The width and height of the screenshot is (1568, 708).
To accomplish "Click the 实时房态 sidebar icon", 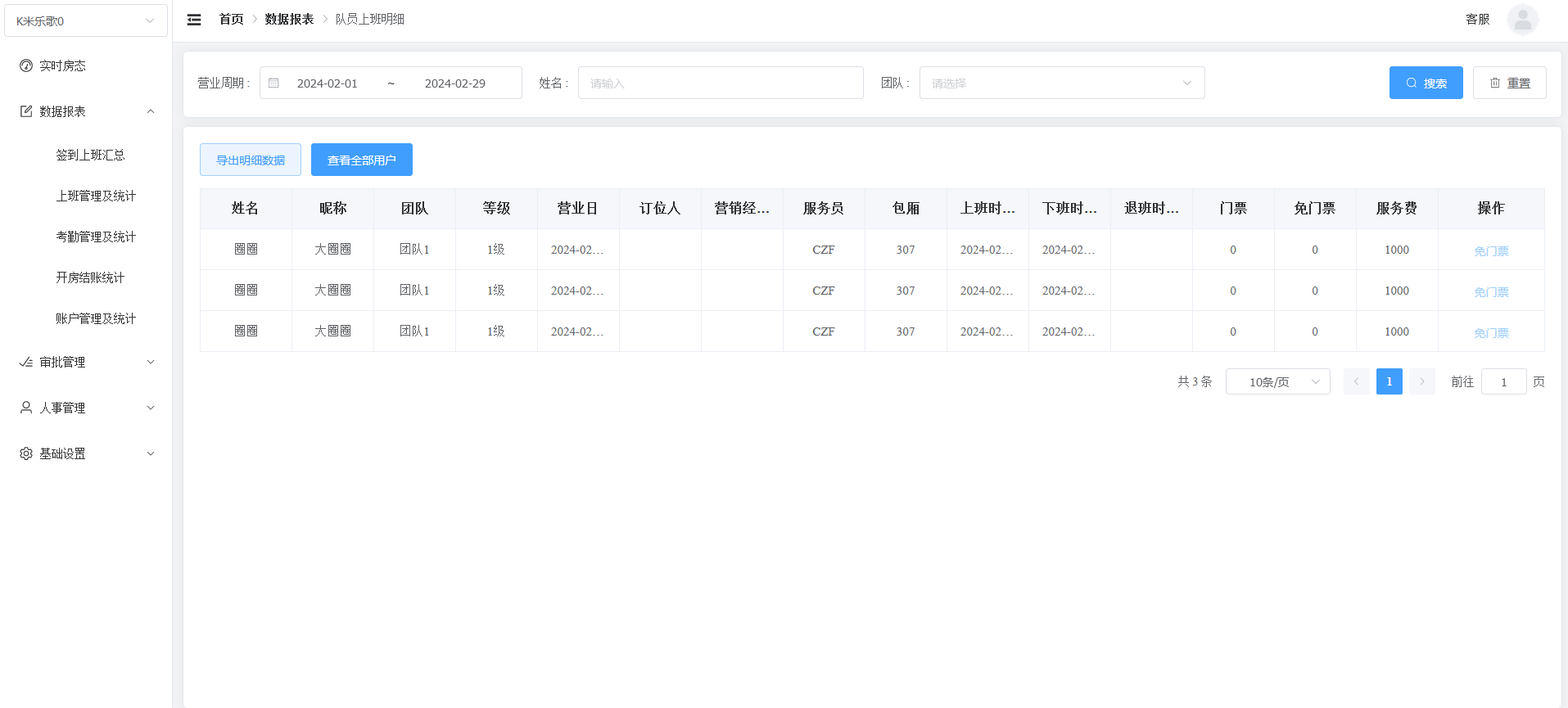I will click(26, 65).
